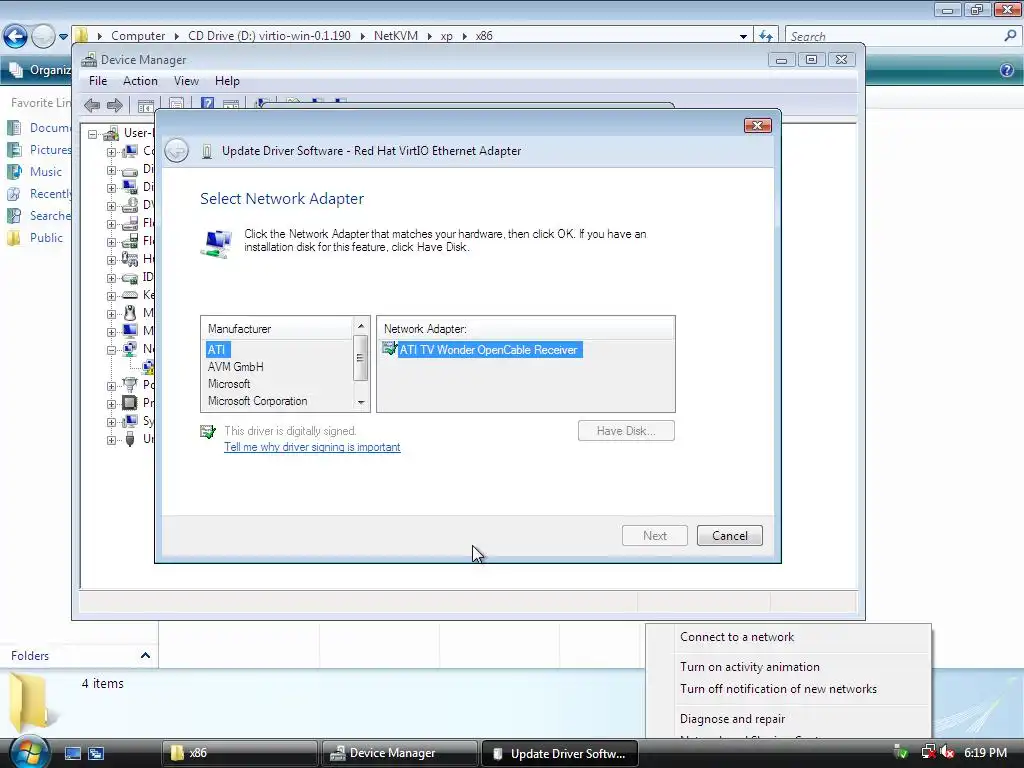
Task: Click show/hide console tree toolbar icon
Action: [x=146, y=105]
